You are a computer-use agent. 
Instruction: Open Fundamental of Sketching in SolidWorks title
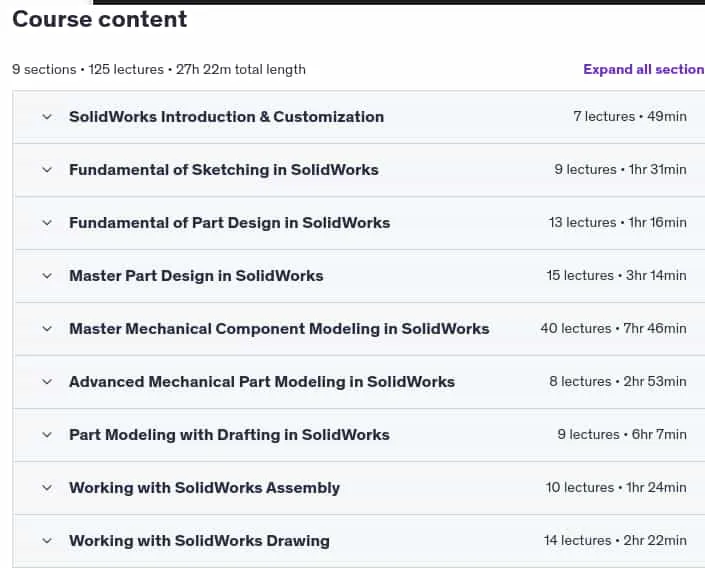click(224, 170)
